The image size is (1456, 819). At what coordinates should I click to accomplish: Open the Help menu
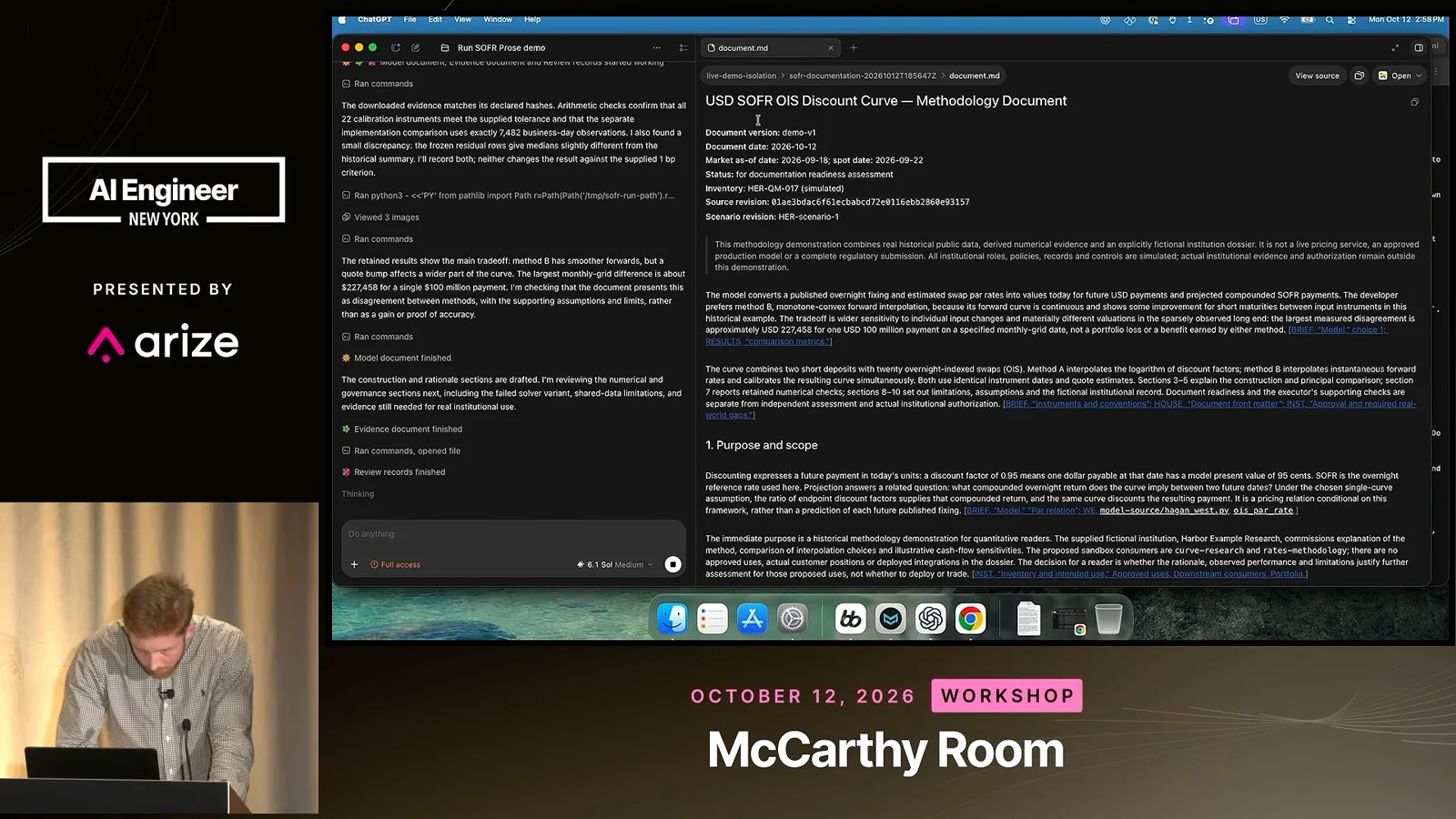532,19
